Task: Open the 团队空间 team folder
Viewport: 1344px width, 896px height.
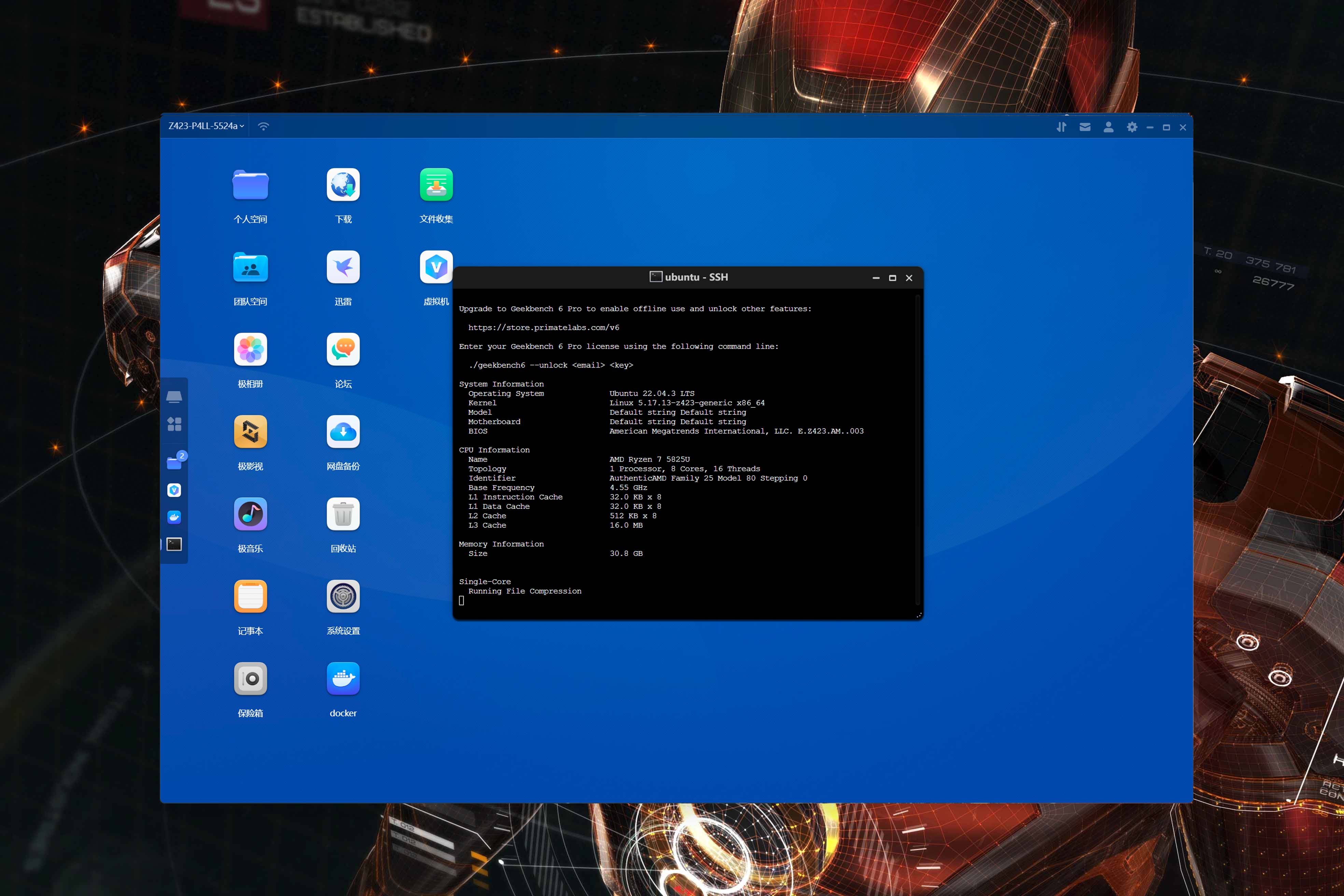Action: pyautogui.click(x=250, y=267)
